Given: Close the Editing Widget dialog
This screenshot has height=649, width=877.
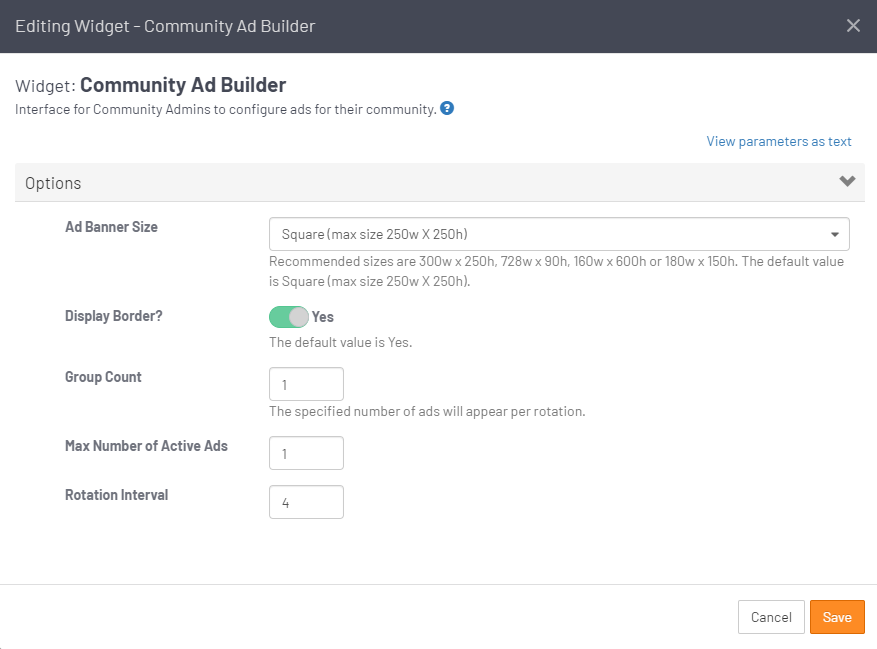Looking at the screenshot, I should (x=853, y=26).
